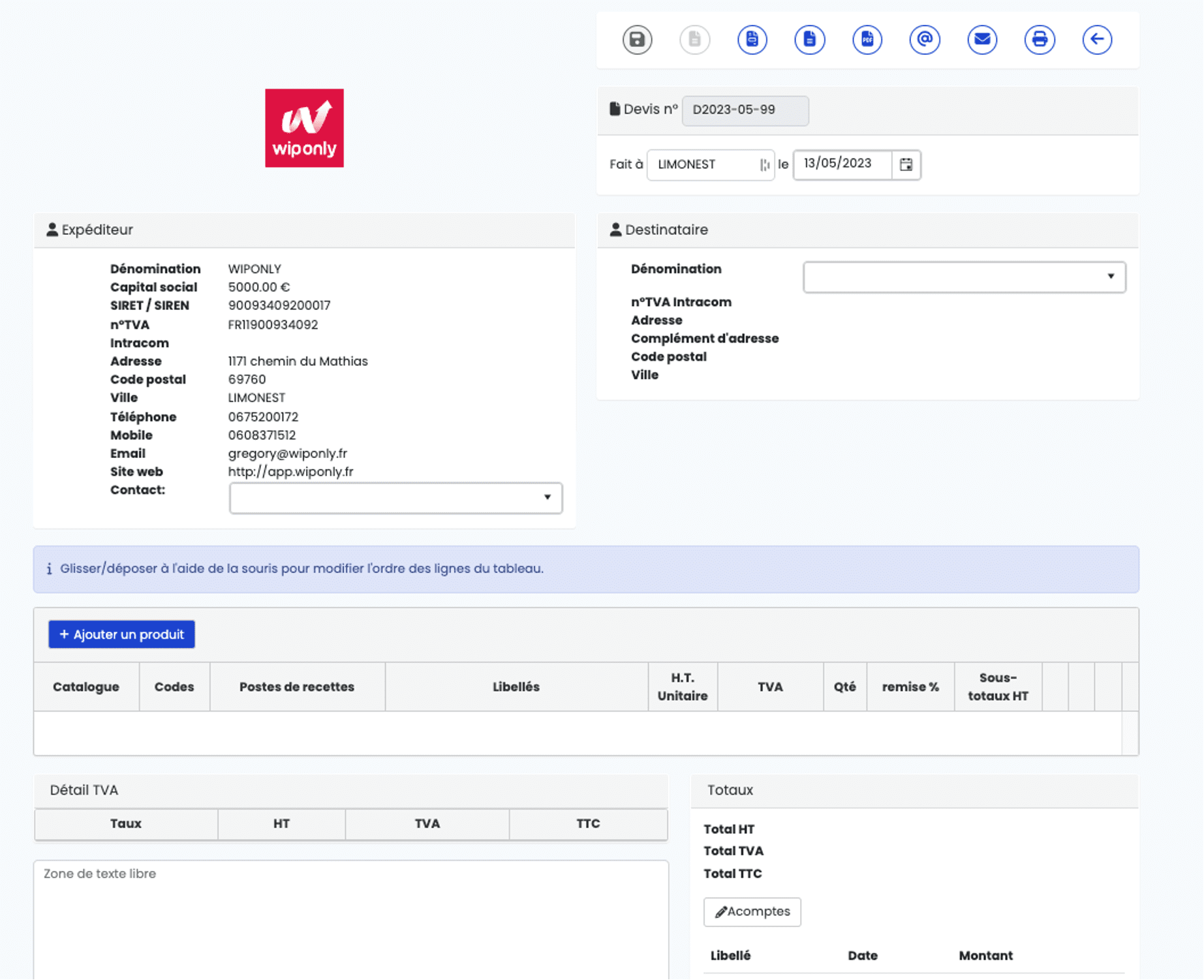The height and width of the screenshot is (980, 1204).
Task: Click the date field 13/05/2023
Action: [842, 164]
